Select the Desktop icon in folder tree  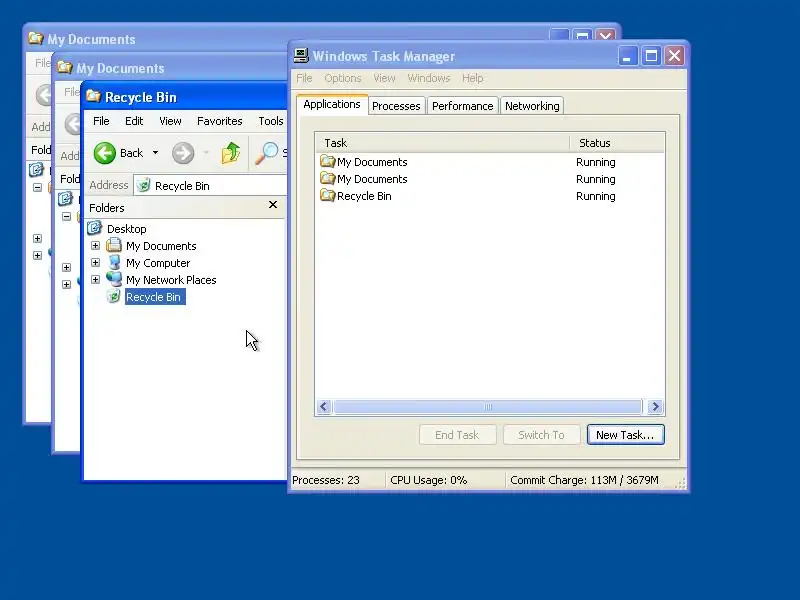(94, 228)
